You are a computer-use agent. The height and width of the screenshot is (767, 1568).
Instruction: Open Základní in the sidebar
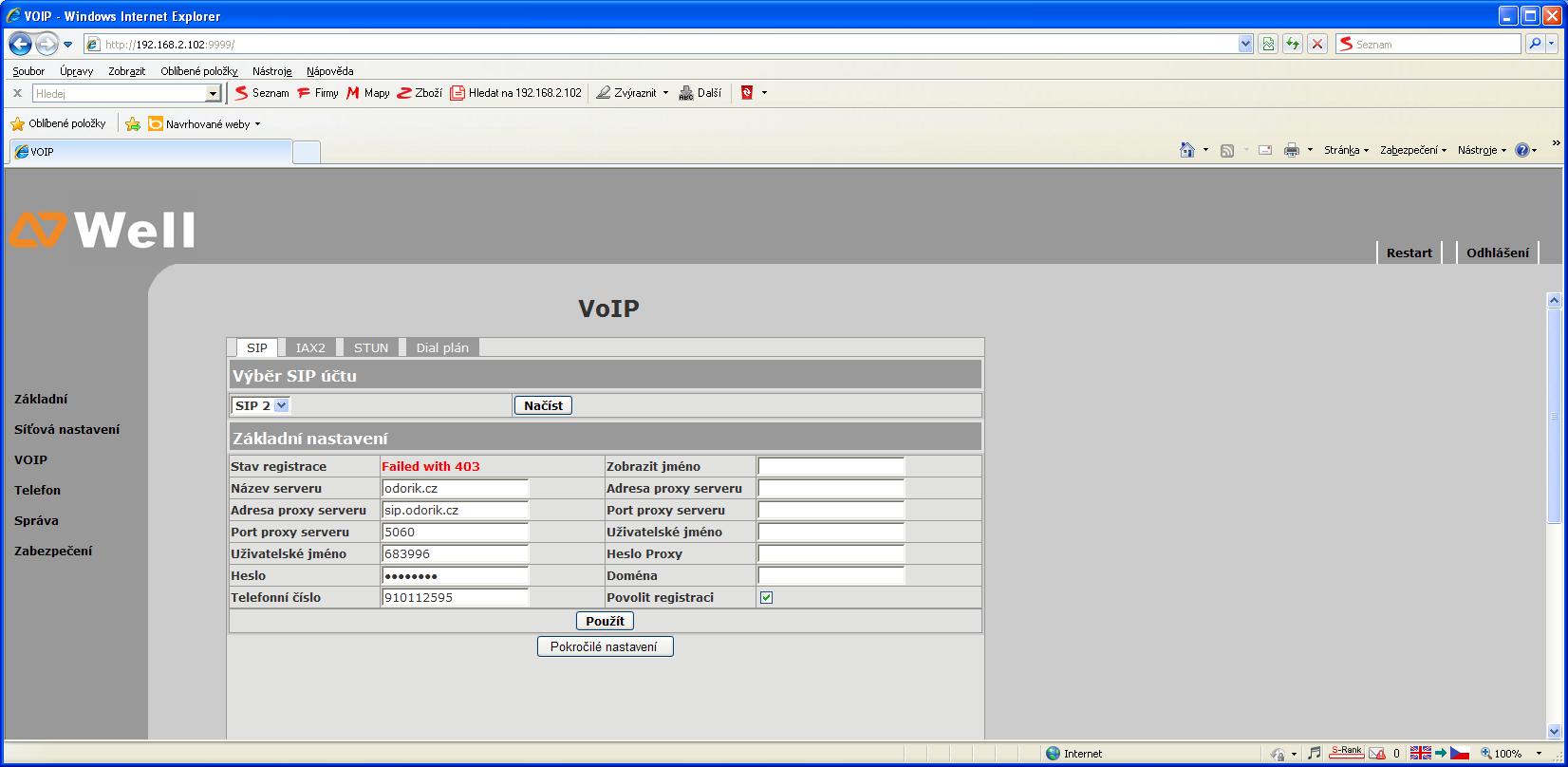coord(41,400)
